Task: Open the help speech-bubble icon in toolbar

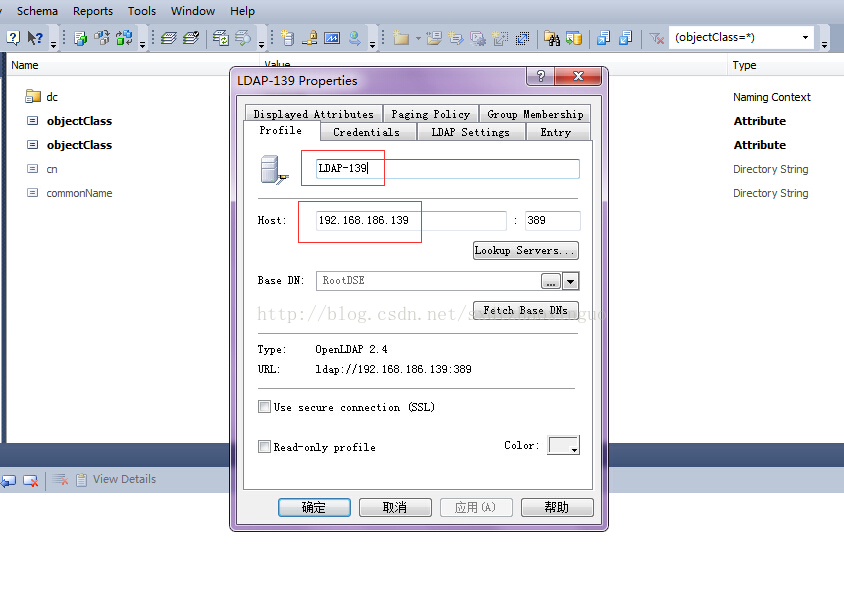Action: point(13,38)
